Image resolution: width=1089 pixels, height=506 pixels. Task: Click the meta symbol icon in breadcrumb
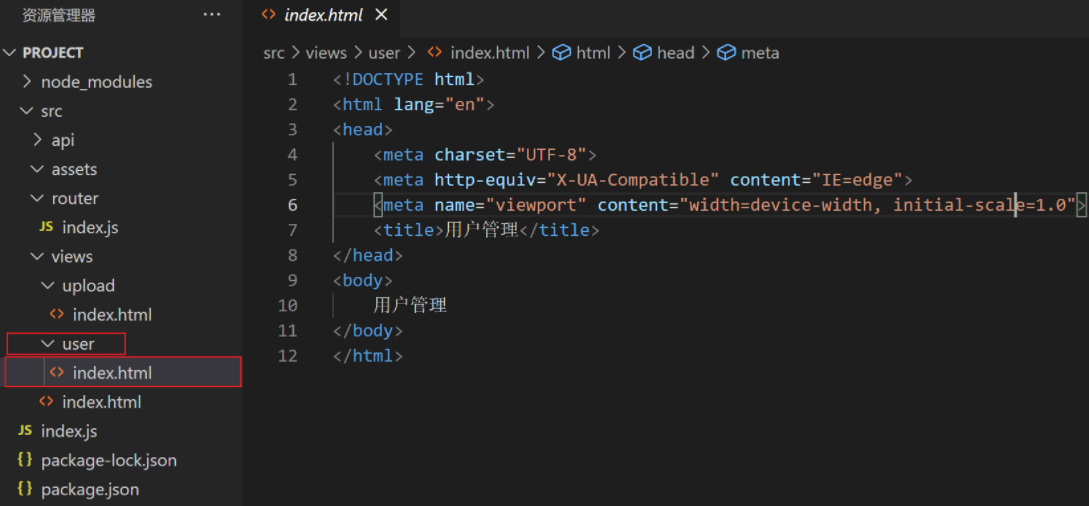pyautogui.click(x=726, y=53)
